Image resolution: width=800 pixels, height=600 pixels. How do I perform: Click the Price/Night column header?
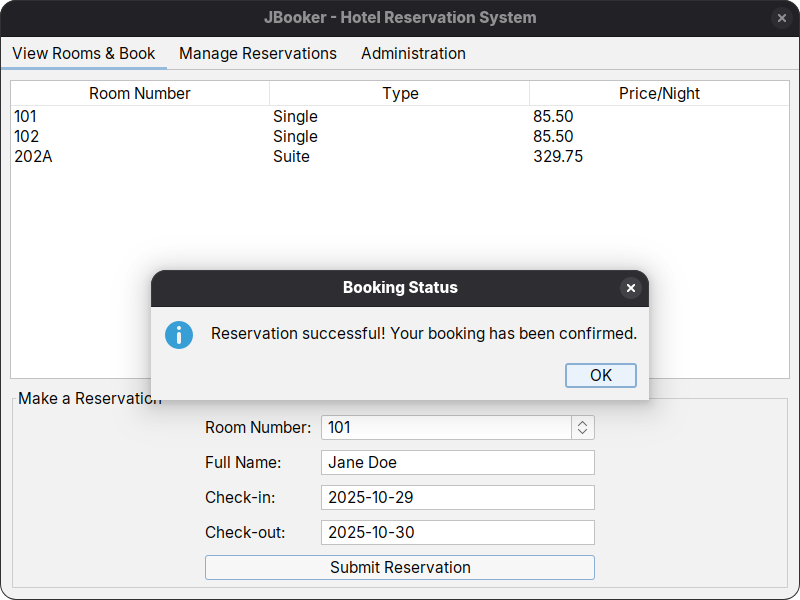point(659,93)
